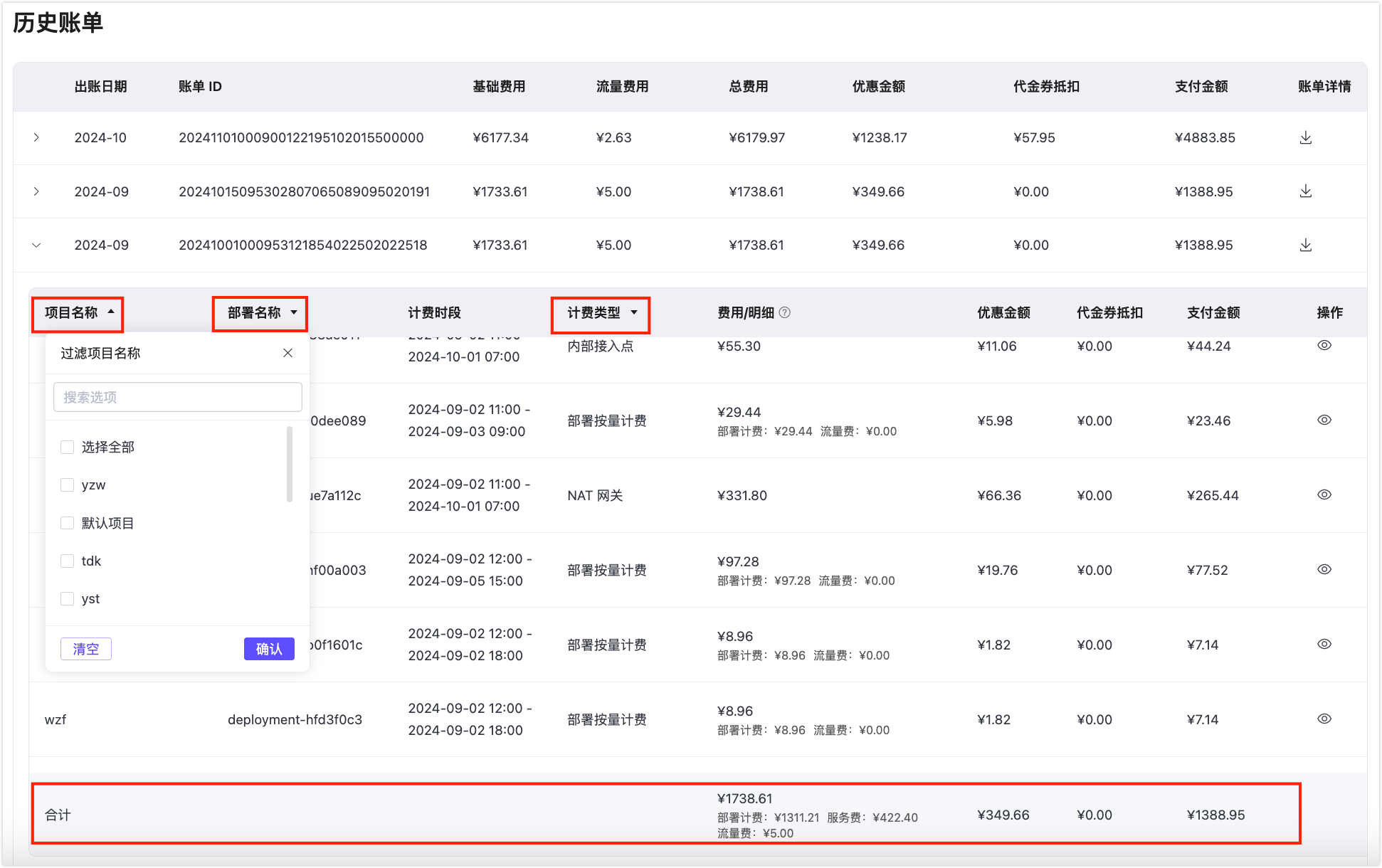
Task: Select the tdk project checkbox
Action: [x=68, y=561]
